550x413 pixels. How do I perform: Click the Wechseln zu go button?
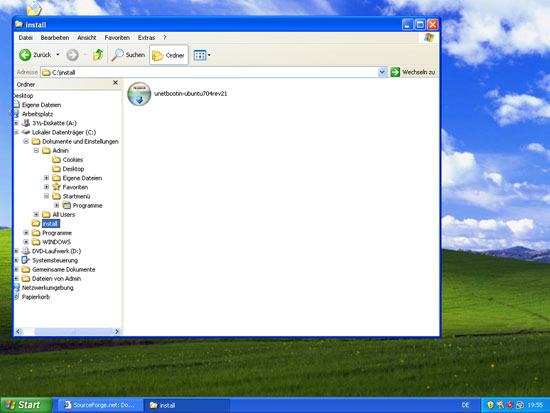tap(413, 72)
